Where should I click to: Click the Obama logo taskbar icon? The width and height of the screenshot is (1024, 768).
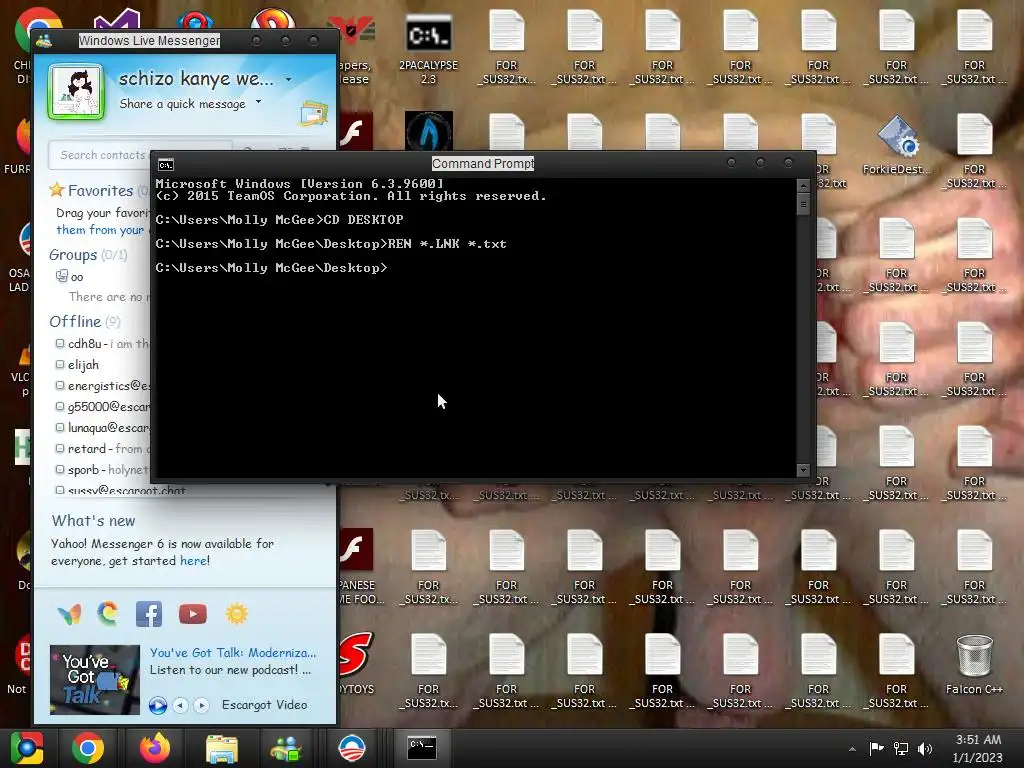coord(351,748)
